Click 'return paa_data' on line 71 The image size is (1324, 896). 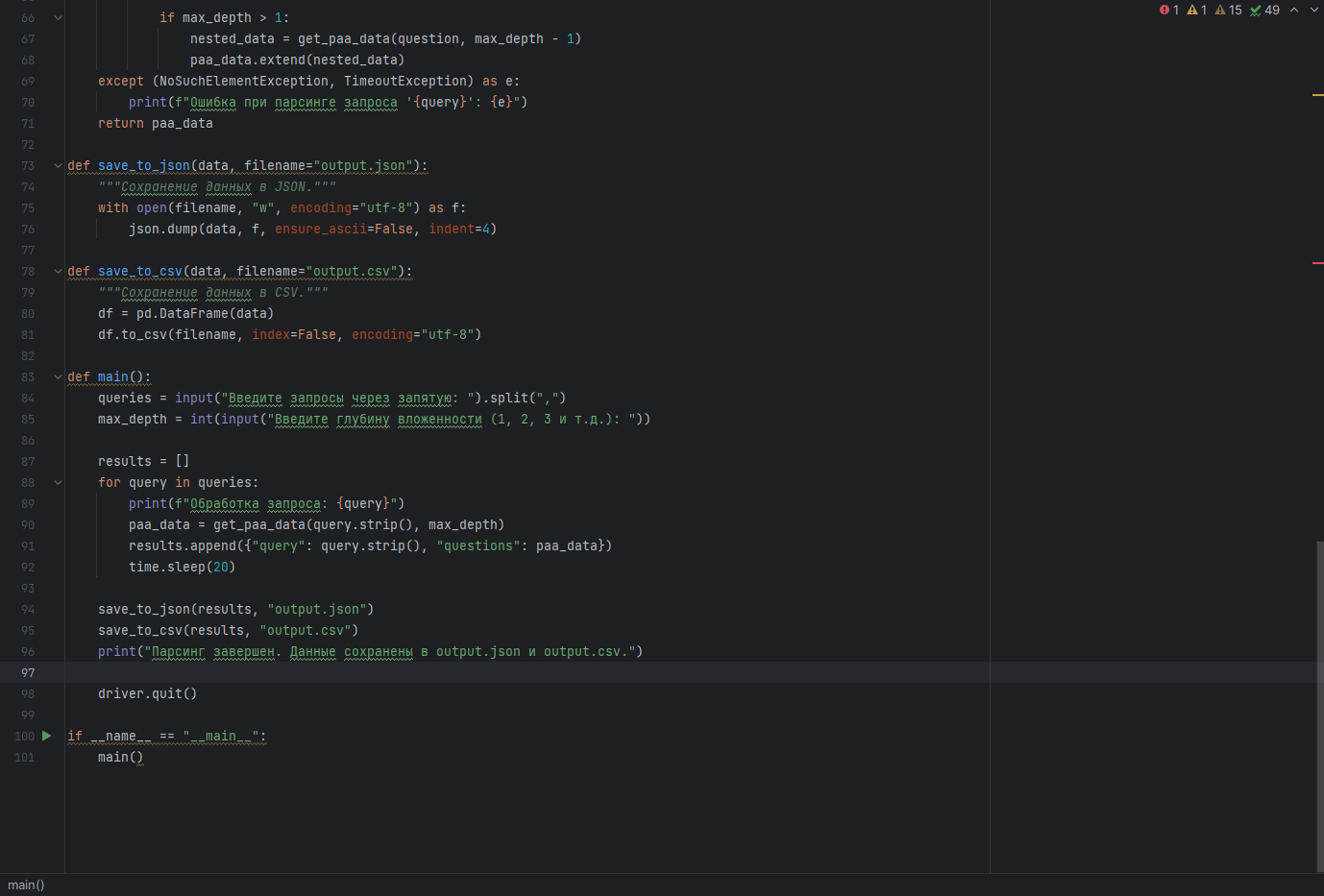pos(155,123)
